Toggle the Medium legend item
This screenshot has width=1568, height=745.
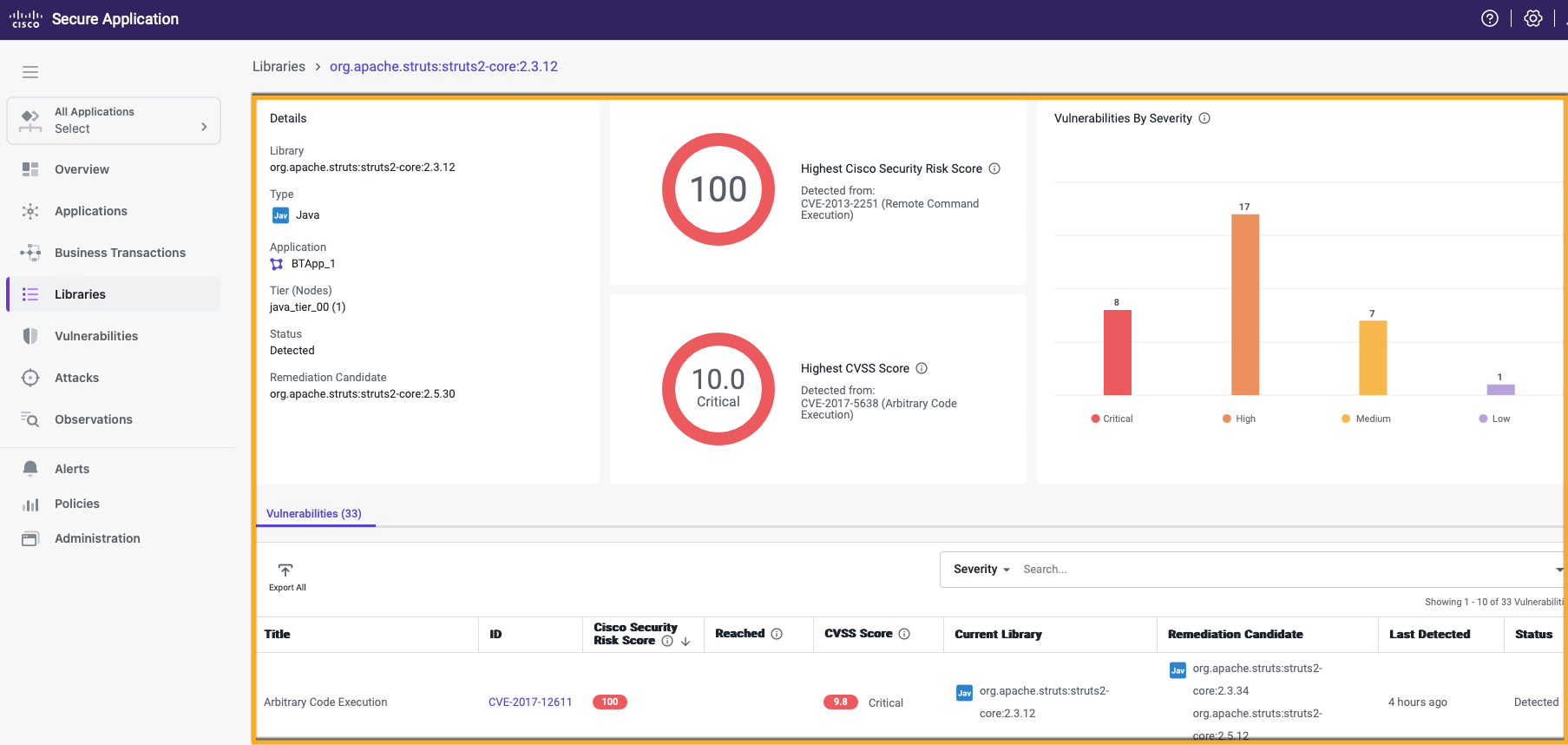(x=1366, y=419)
